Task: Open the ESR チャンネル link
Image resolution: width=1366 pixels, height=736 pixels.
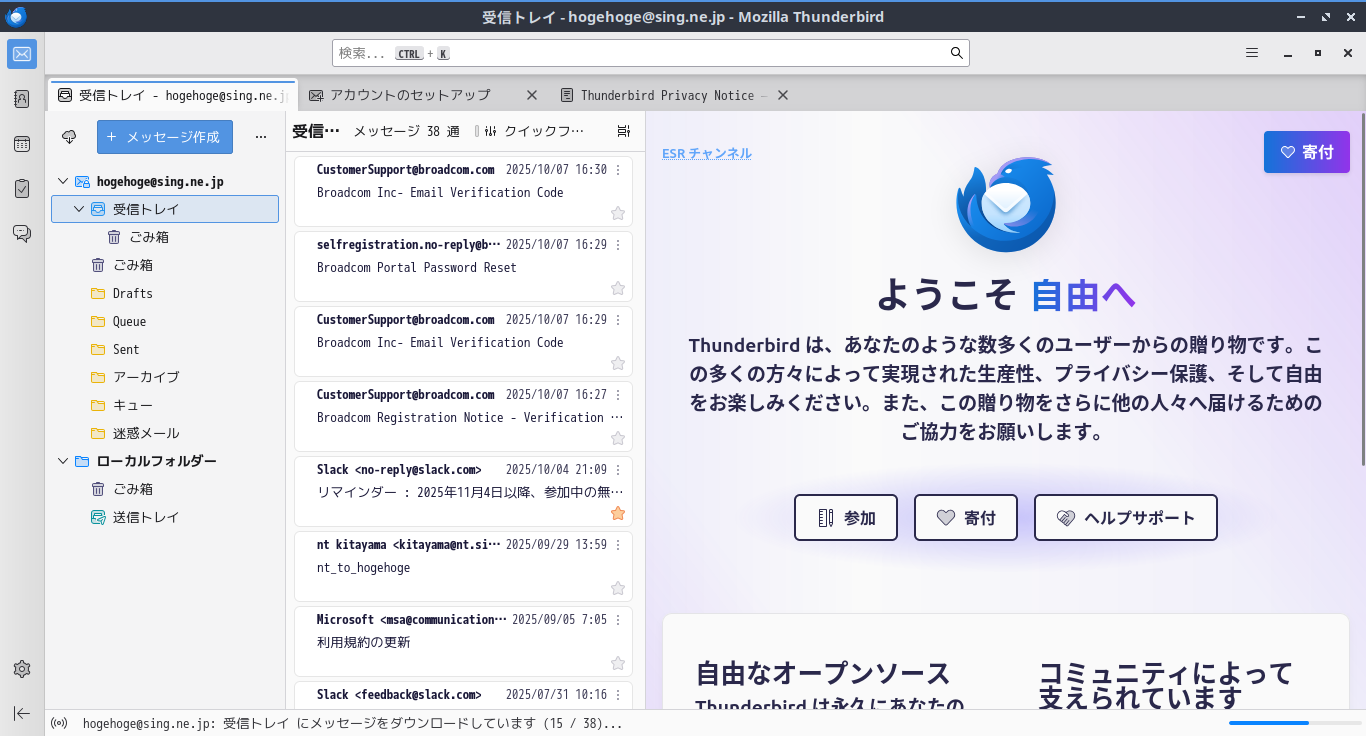Action: (707, 153)
